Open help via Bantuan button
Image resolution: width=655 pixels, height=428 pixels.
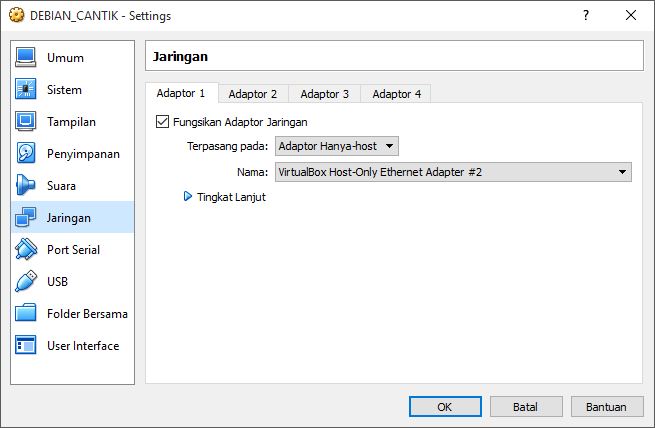coord(607,406)
